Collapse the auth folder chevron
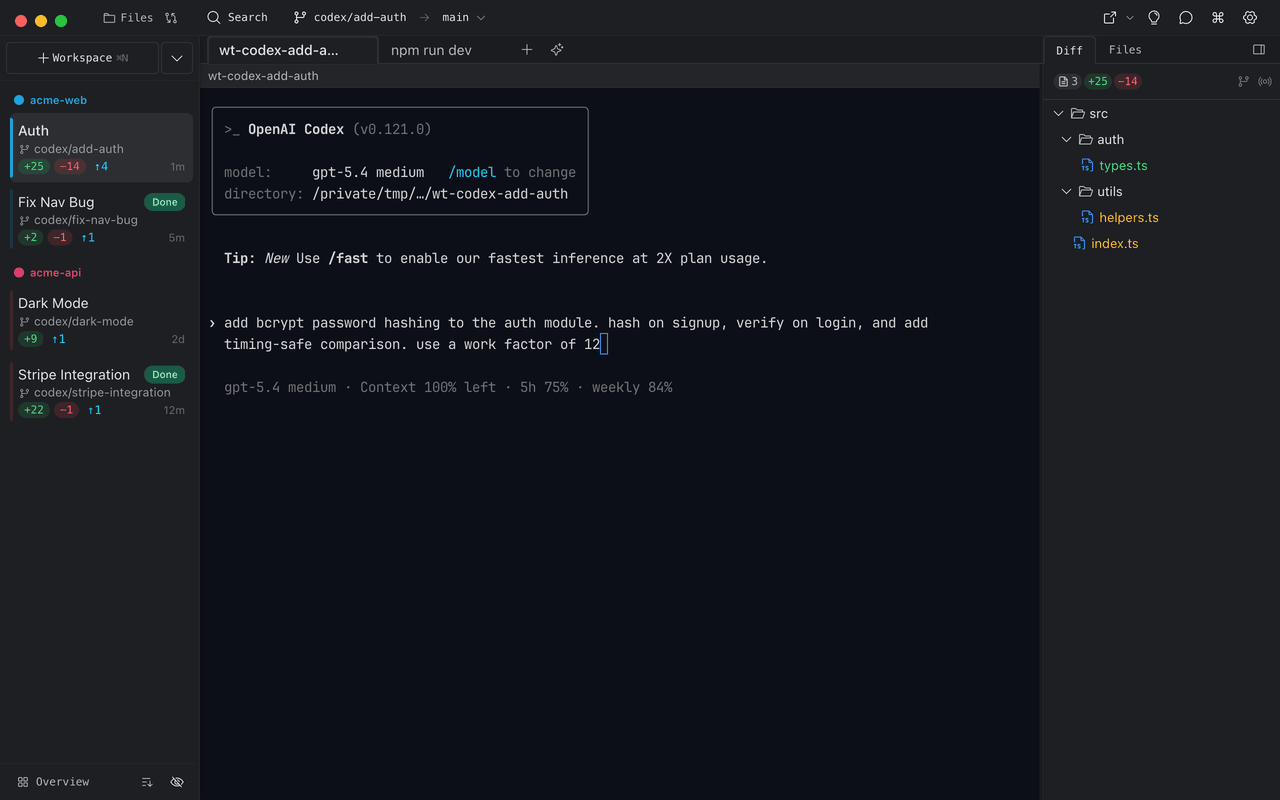 pyautogui.click(x=1067, y=140)
